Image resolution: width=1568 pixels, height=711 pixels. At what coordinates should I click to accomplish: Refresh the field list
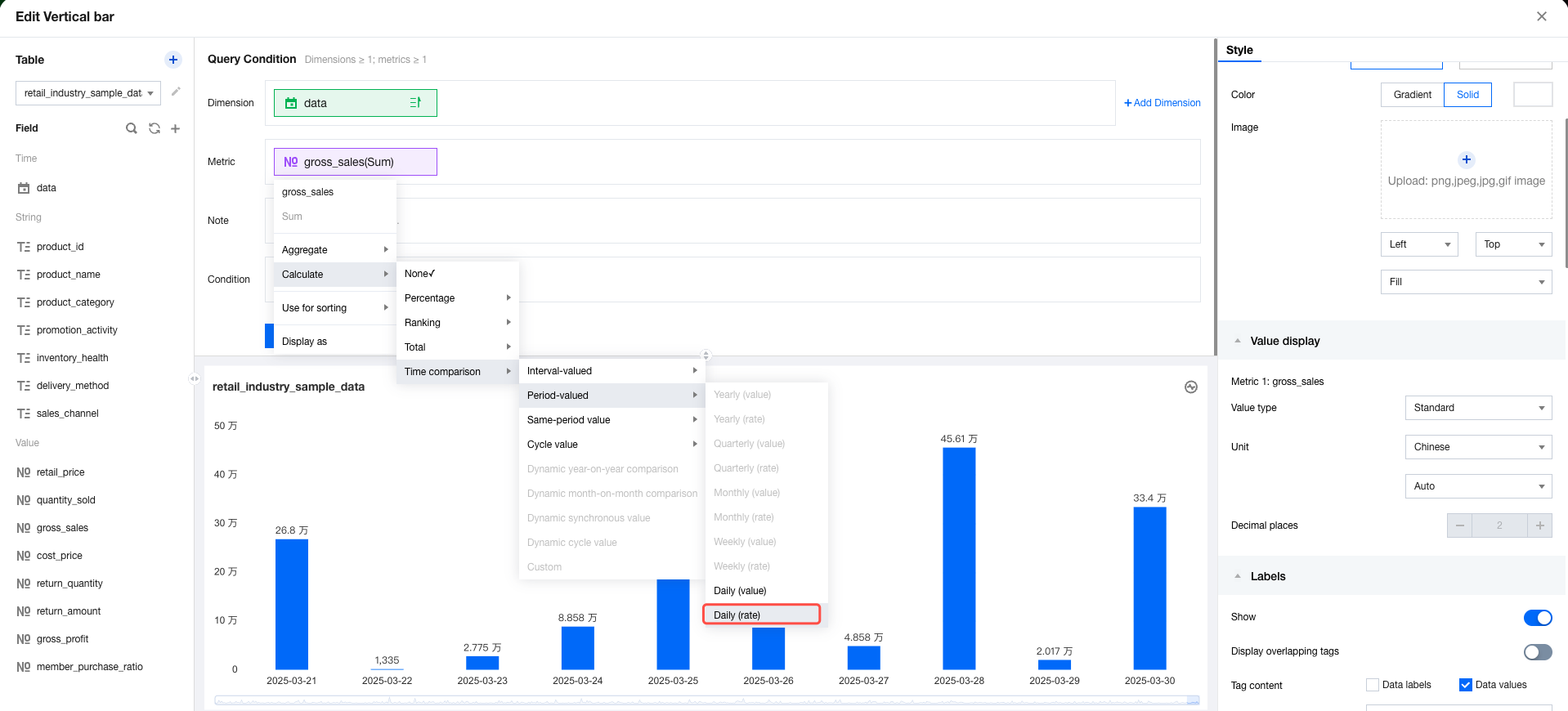[154, 128]
